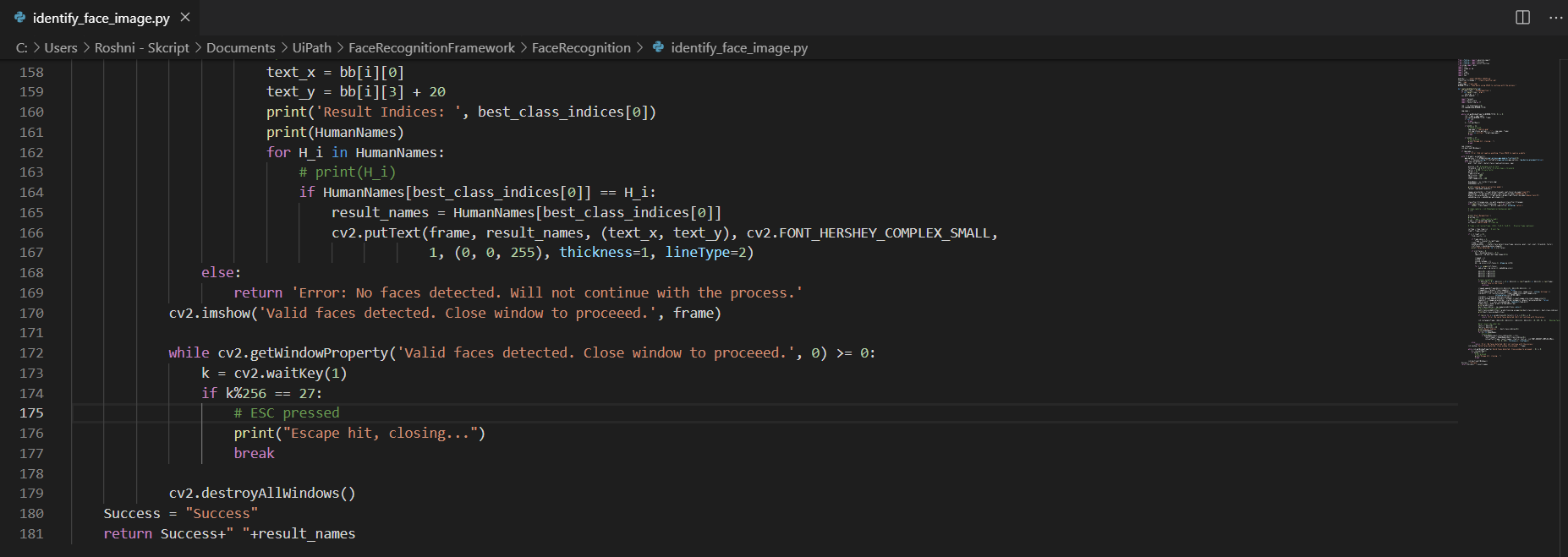The image size is (1568, 557).
Task: Click the vertical scrollbar at the right edge
Action: 1563,296
